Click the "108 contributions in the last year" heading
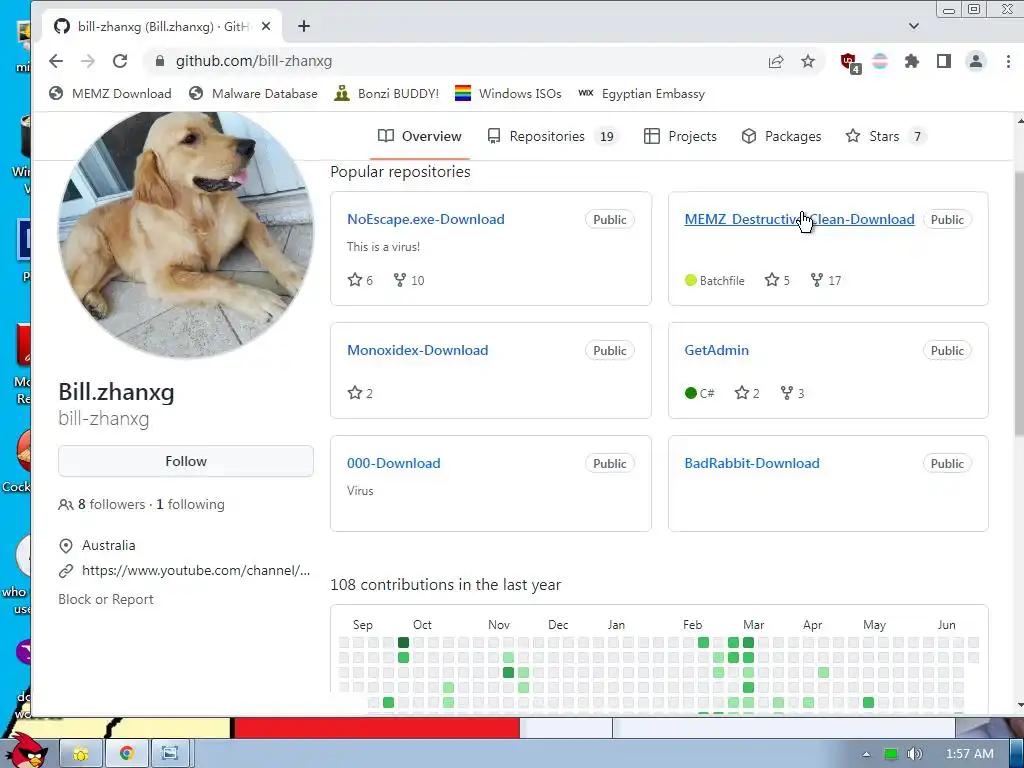This screenshot has height=768, width=1024. pyautogui.click(x=445, y=584)
